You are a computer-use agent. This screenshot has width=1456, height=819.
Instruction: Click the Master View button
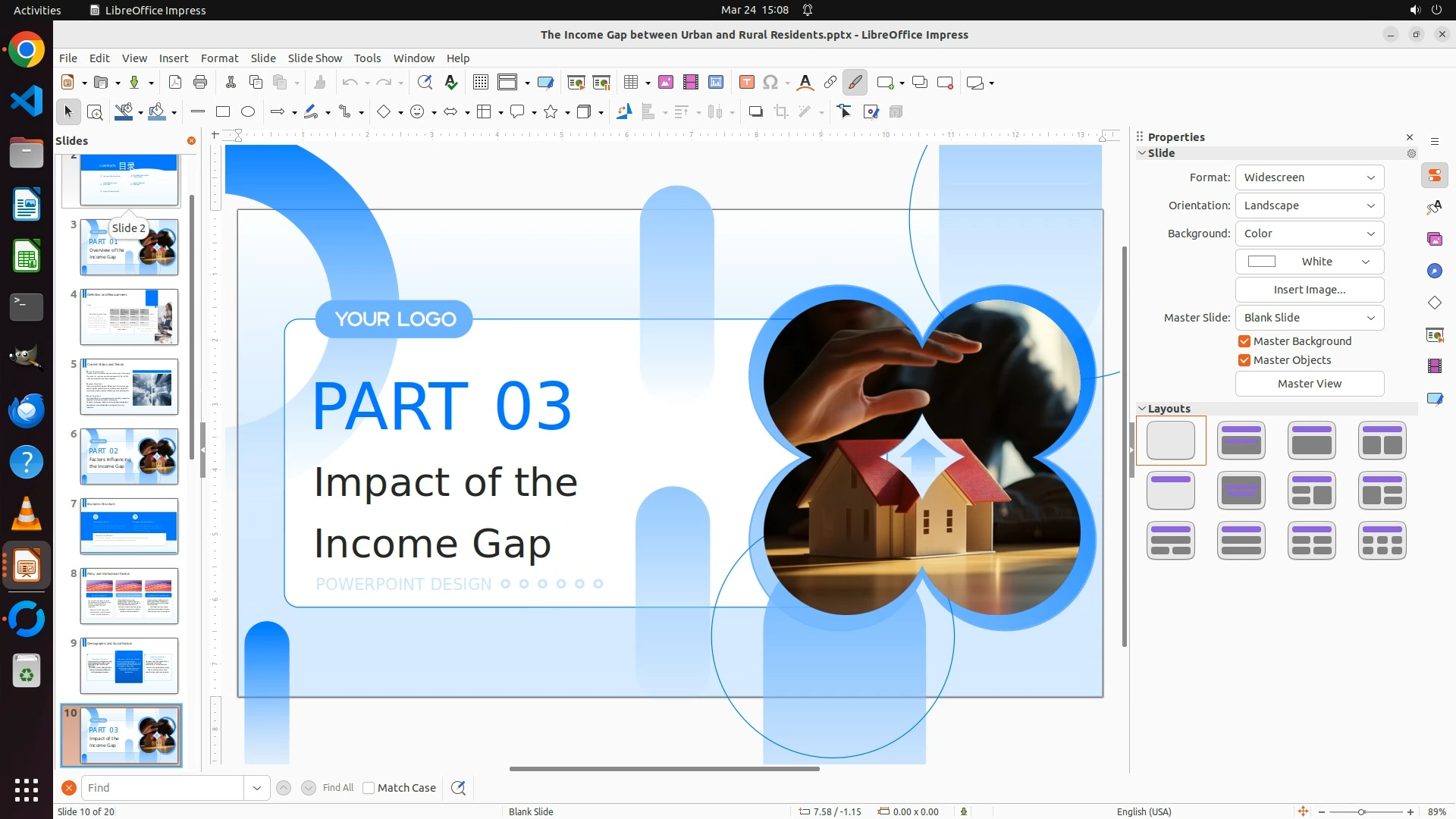1309,384
